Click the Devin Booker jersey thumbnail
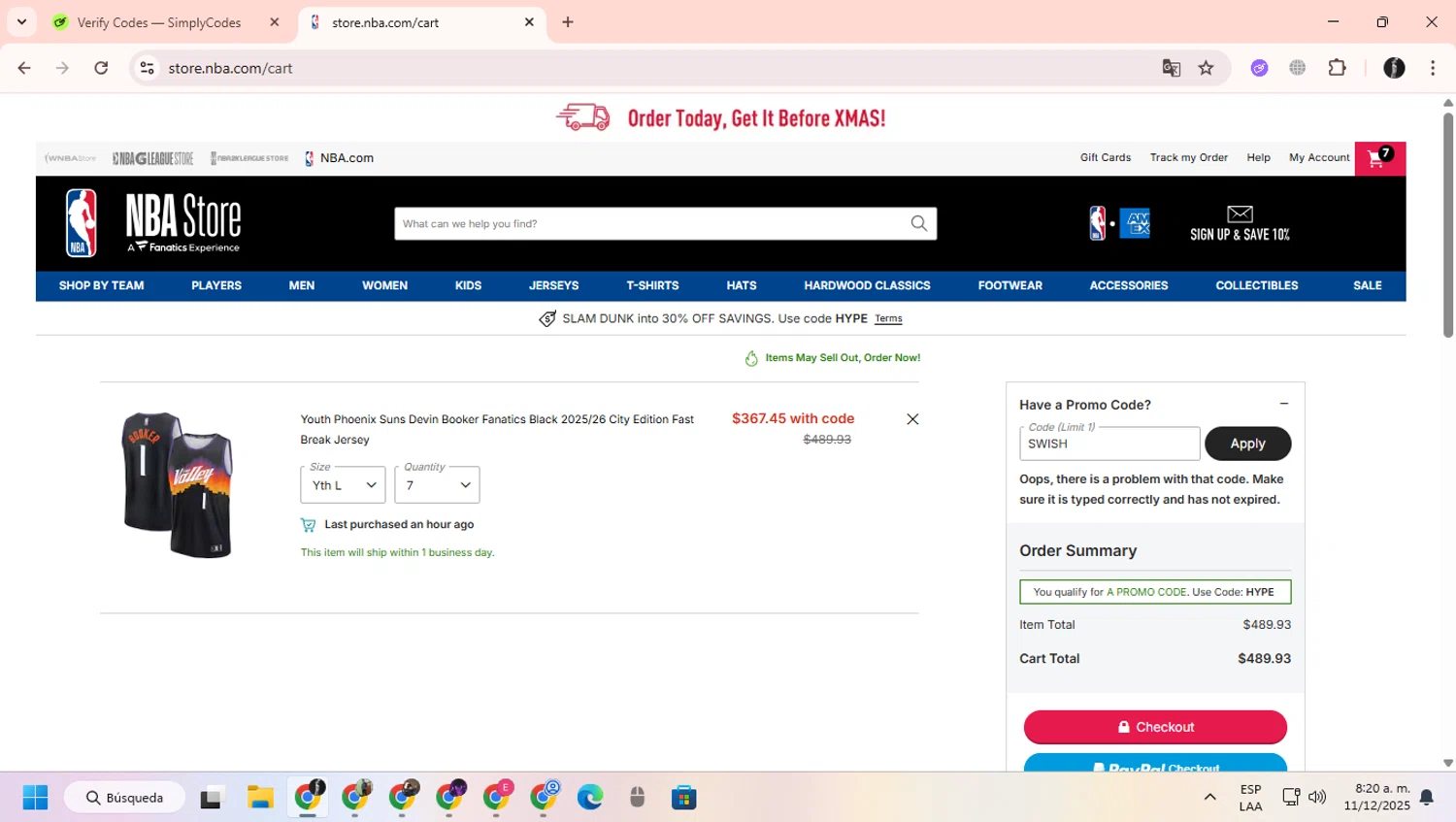The height and width of the screenshot is (822, 1456). tap(179, 484)
